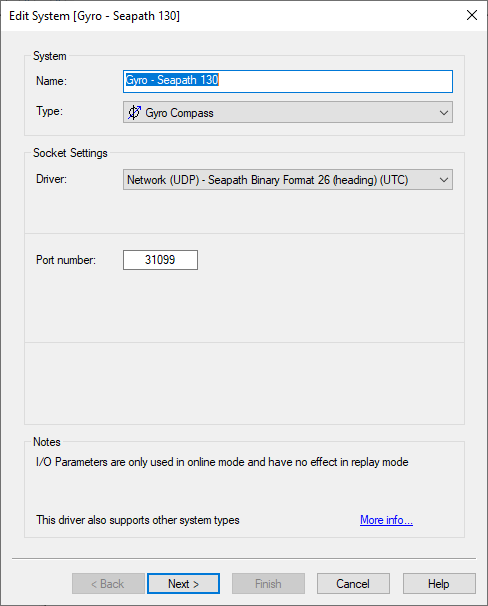This screenshot has width=488, height=606.
Task: Click the Edit System title bar text
Action: pos(94,16)
